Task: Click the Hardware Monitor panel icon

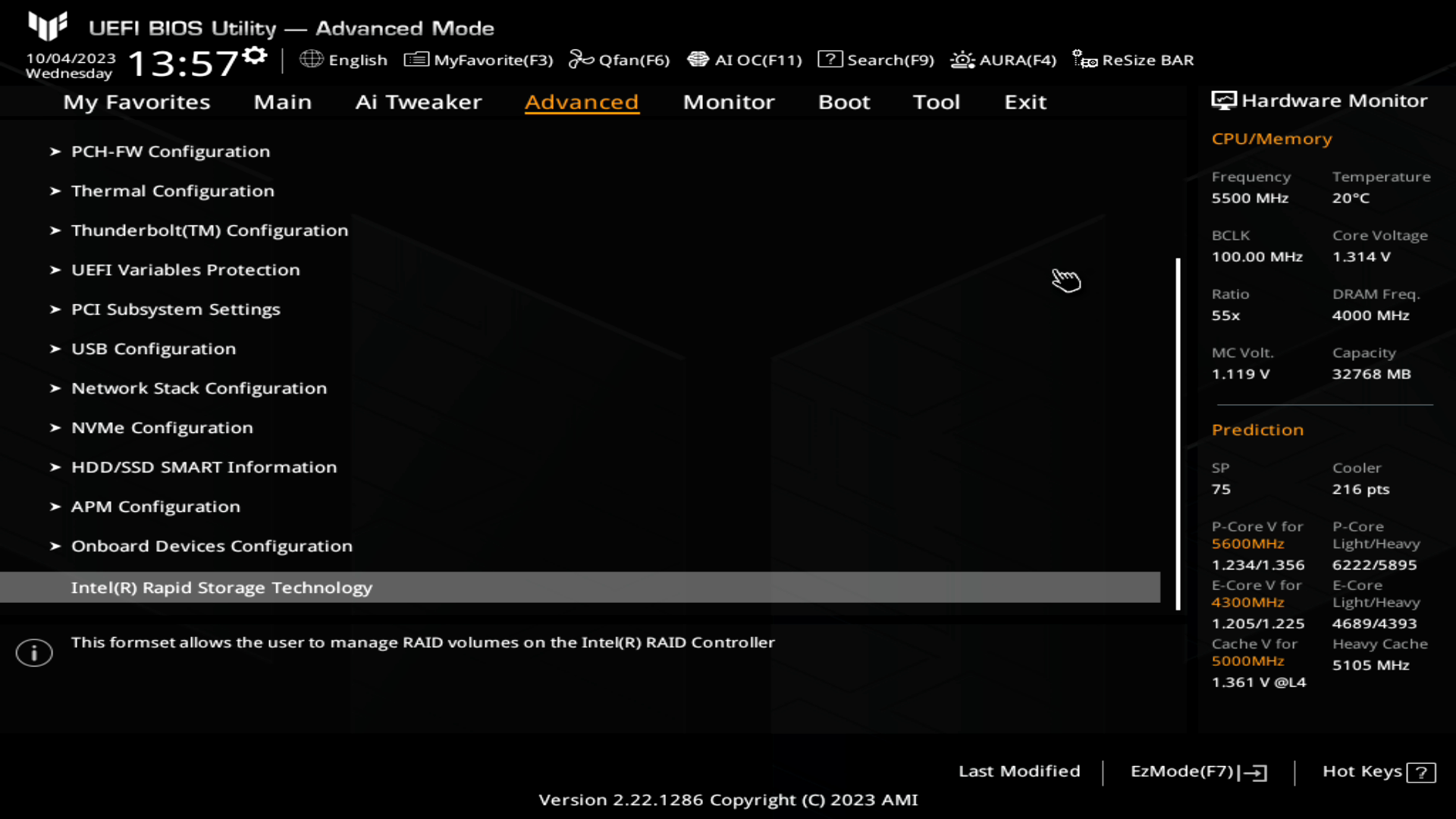Action: click(x=1222, y=100)
